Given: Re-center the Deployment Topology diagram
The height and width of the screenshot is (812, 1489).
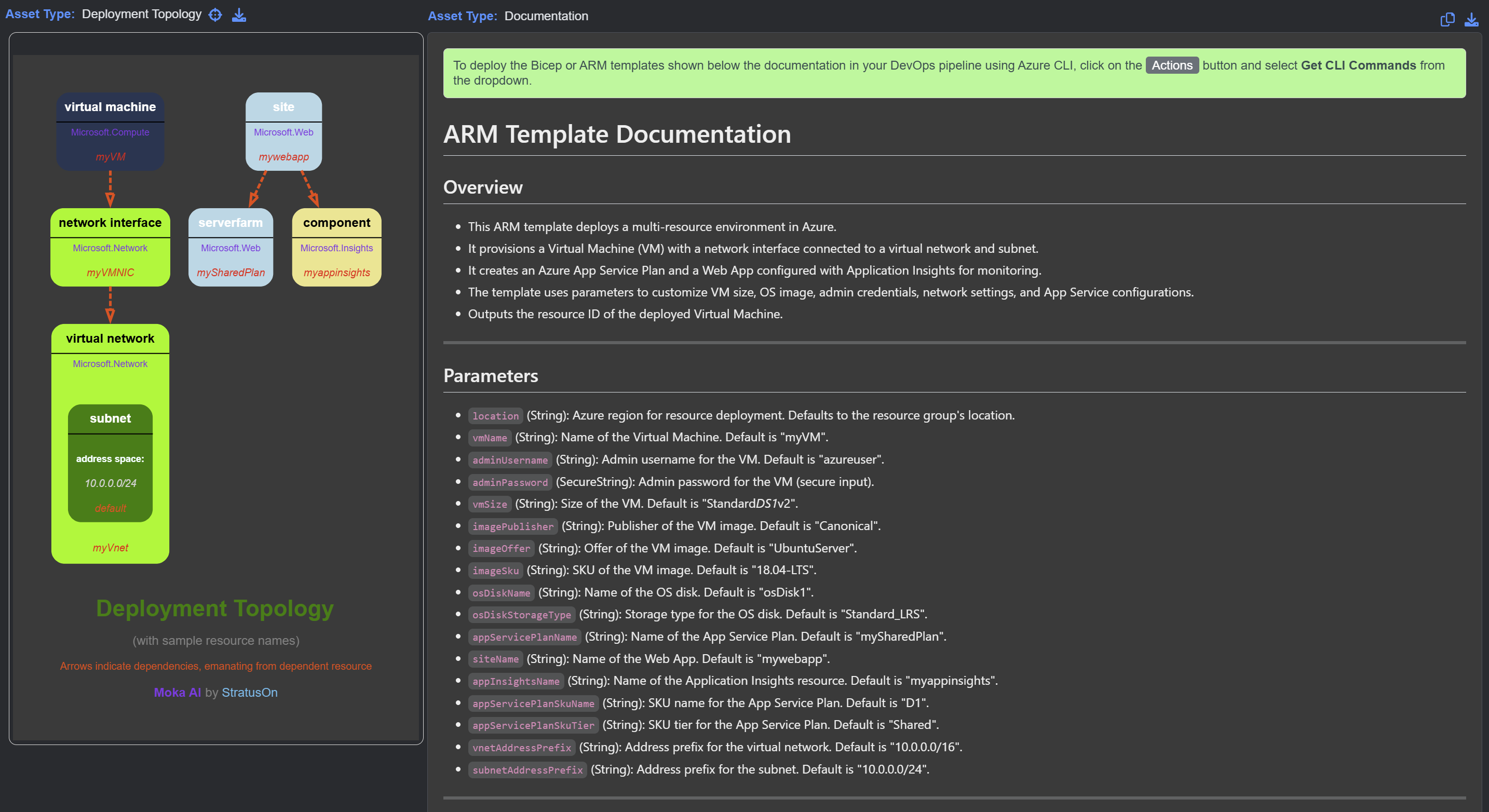Looking at the screenshot, I should (215, 15).
